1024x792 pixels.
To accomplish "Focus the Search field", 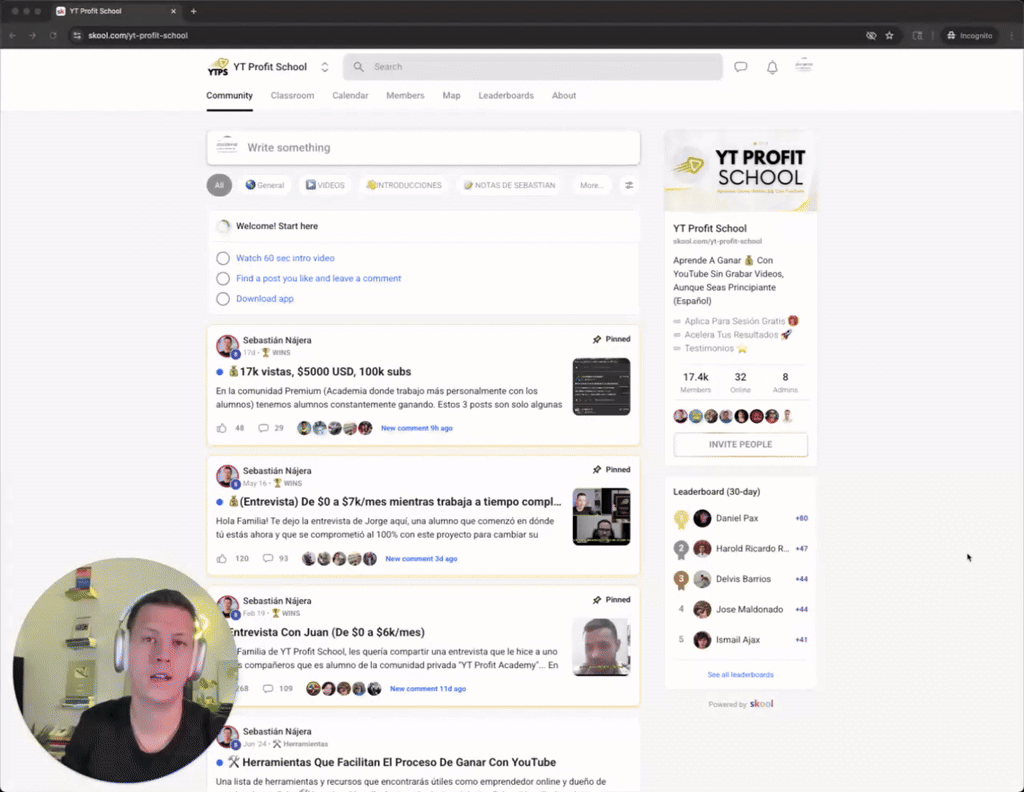I will 533,67.
